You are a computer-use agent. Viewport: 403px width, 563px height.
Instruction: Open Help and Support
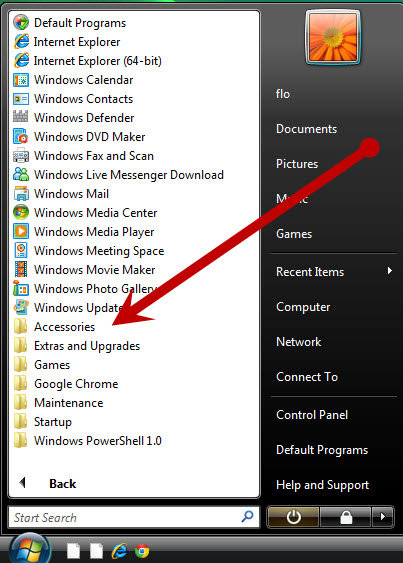click(322, 485)
